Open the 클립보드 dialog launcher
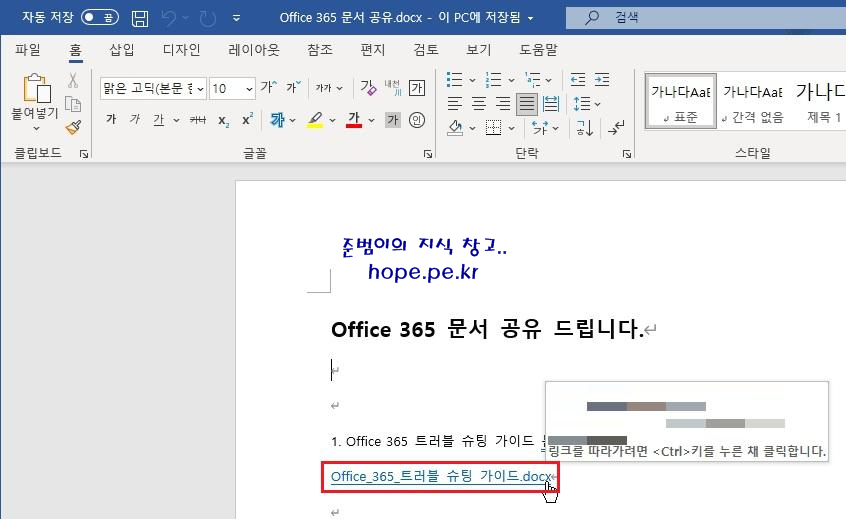The height and width of the screenshot is (519, 846). (x=84, y=154)
